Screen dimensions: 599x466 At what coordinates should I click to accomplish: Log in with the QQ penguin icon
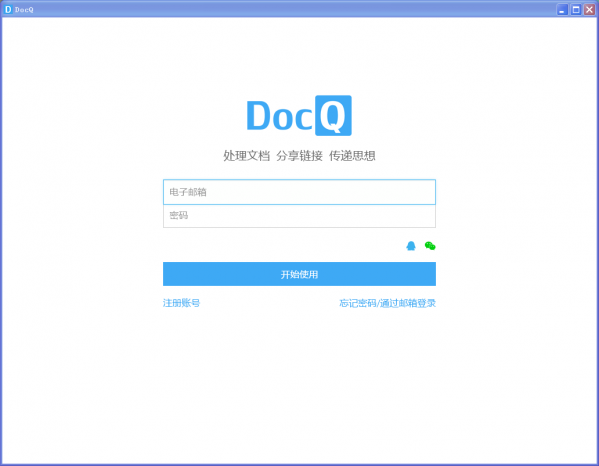point(411,246)
